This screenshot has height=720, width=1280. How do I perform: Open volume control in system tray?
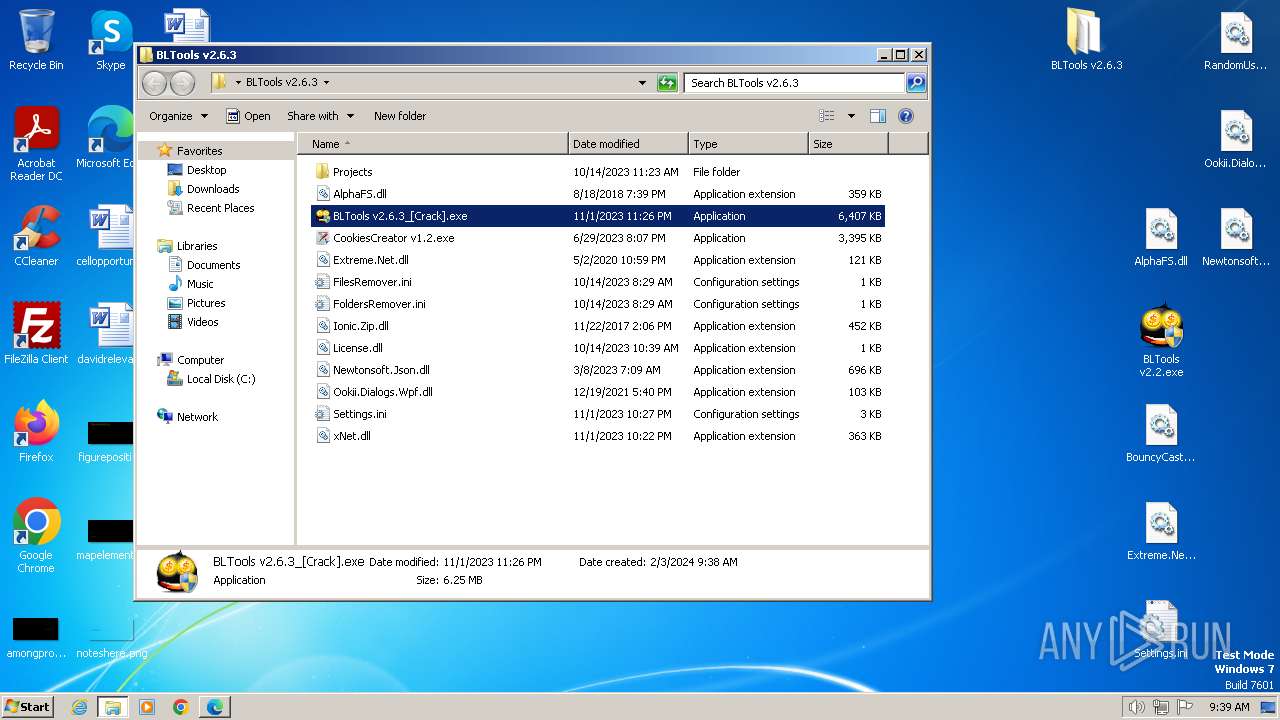coord(1136,707)
